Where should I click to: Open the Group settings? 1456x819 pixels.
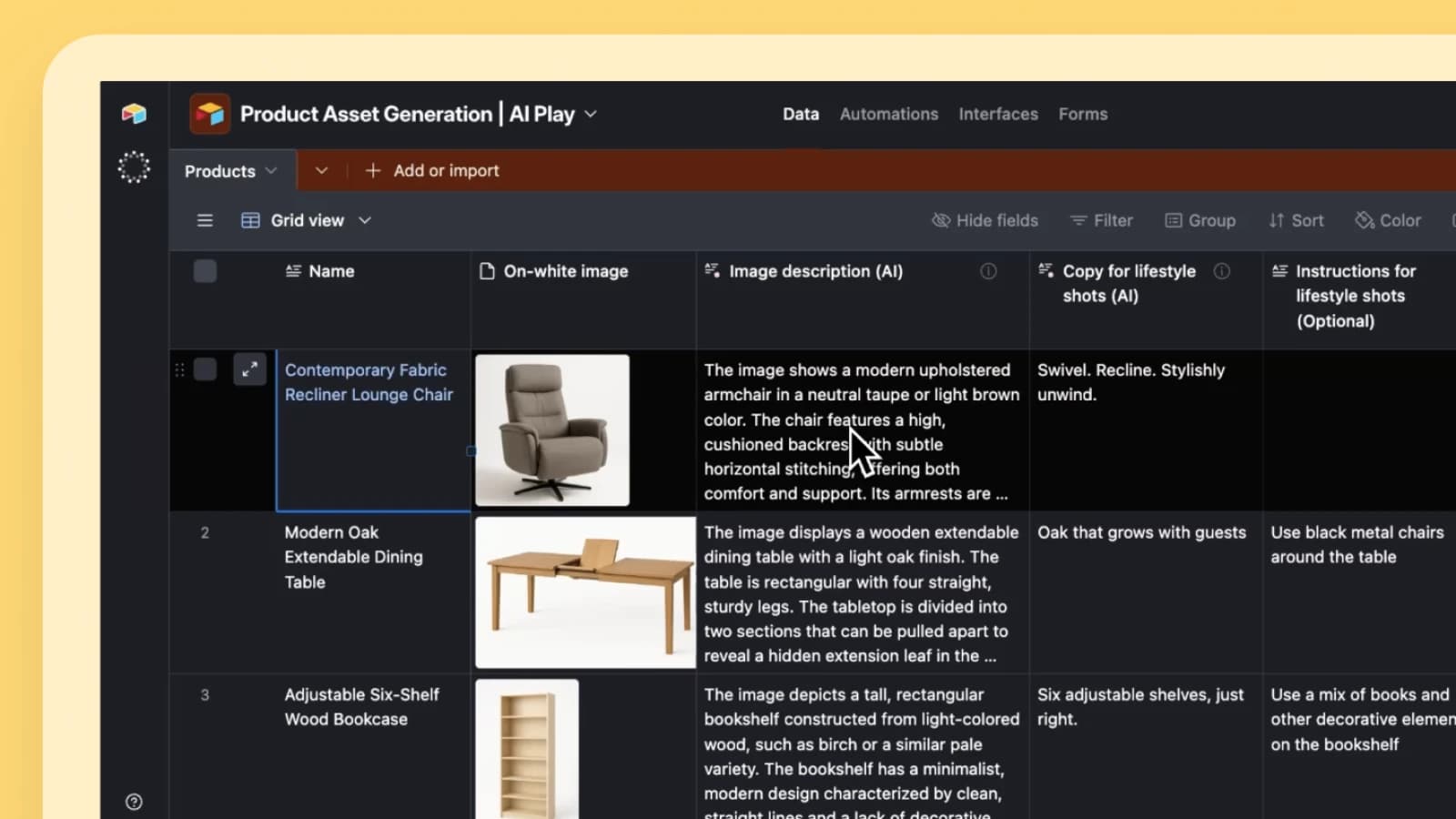pos(1200,220)
